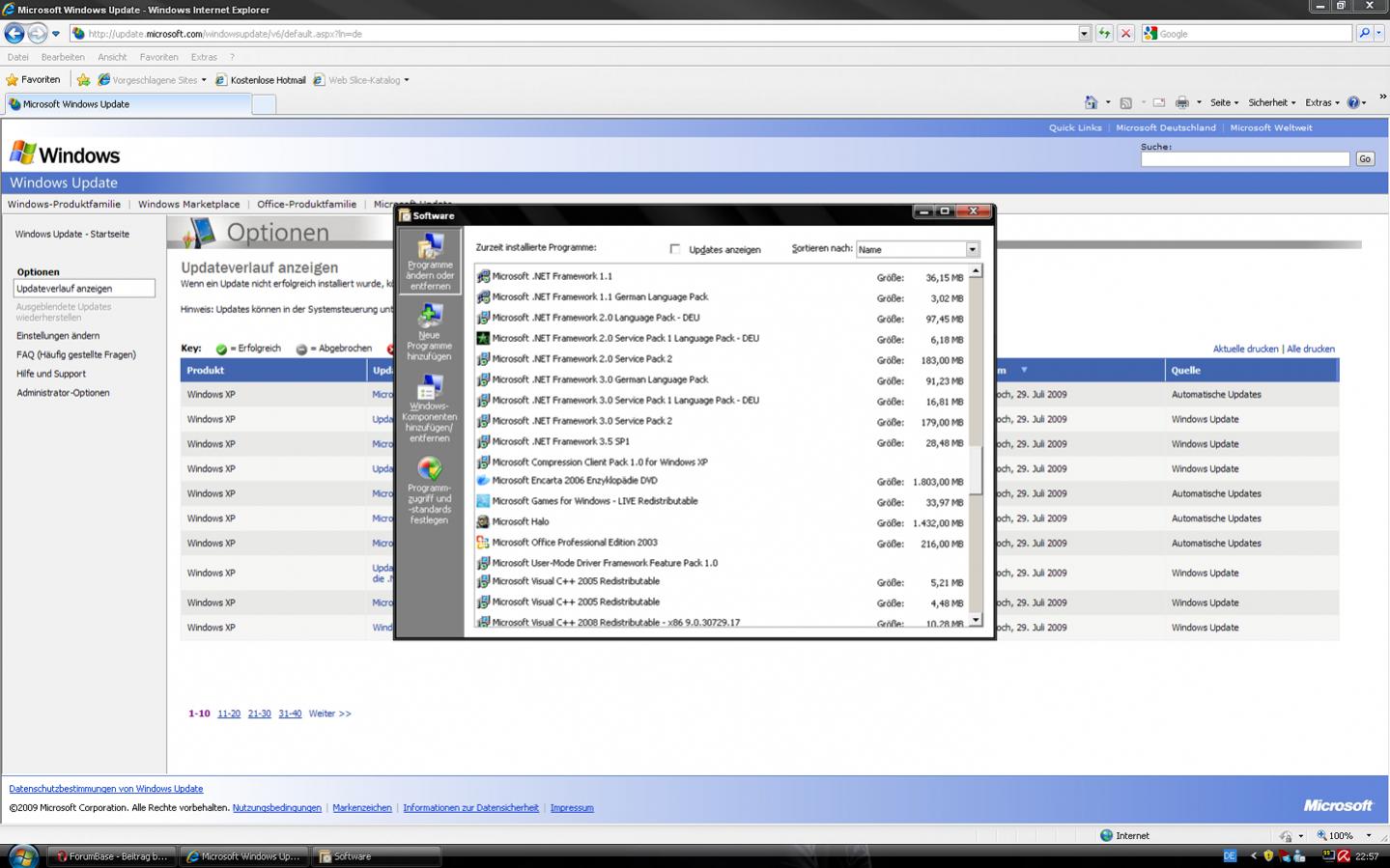The image size is (1390, 868).
Task: Sort by the Quelle column header
Action: (1186, 371)
